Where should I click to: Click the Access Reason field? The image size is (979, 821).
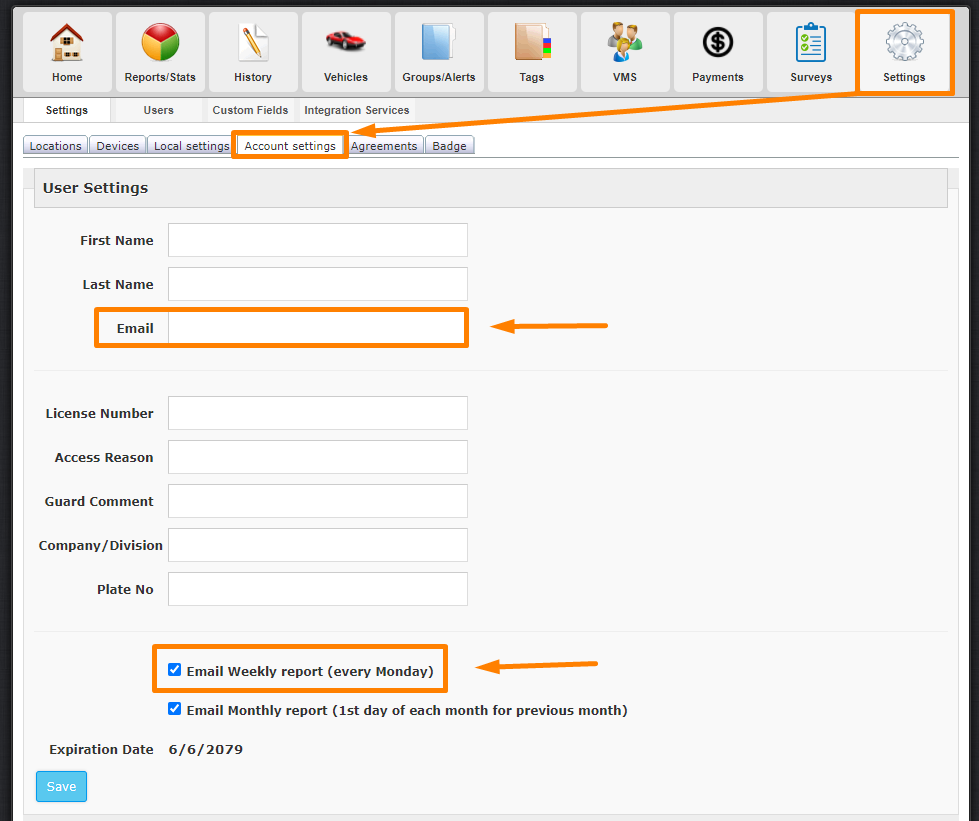pyautogui.click(x=318, y=457)
